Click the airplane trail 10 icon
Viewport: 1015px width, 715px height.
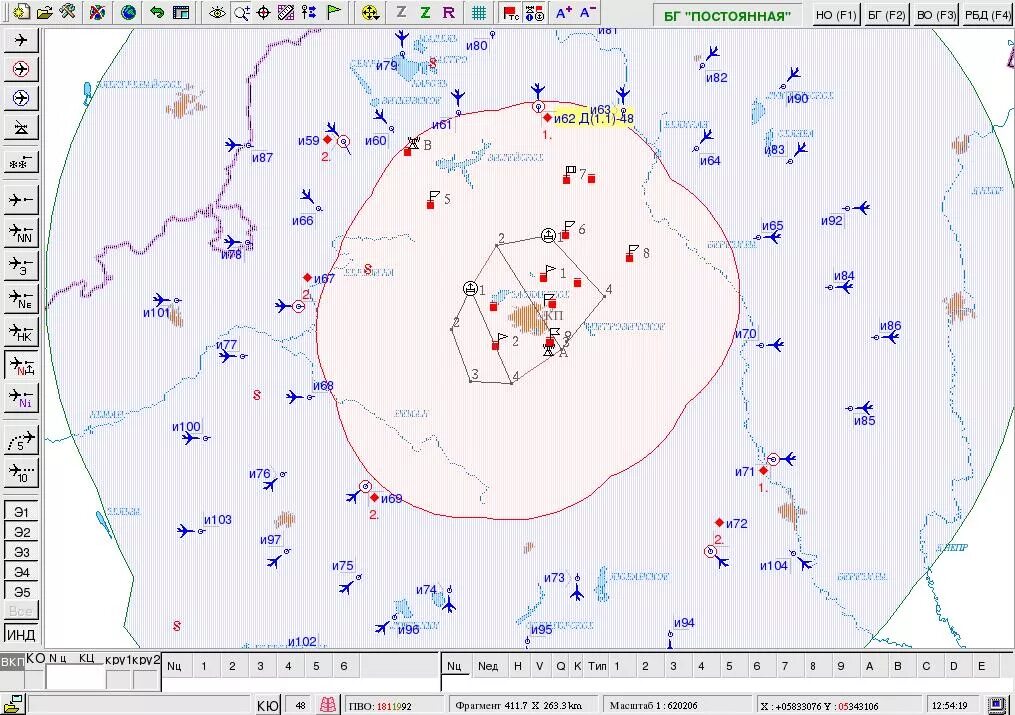tap(21, 472)
